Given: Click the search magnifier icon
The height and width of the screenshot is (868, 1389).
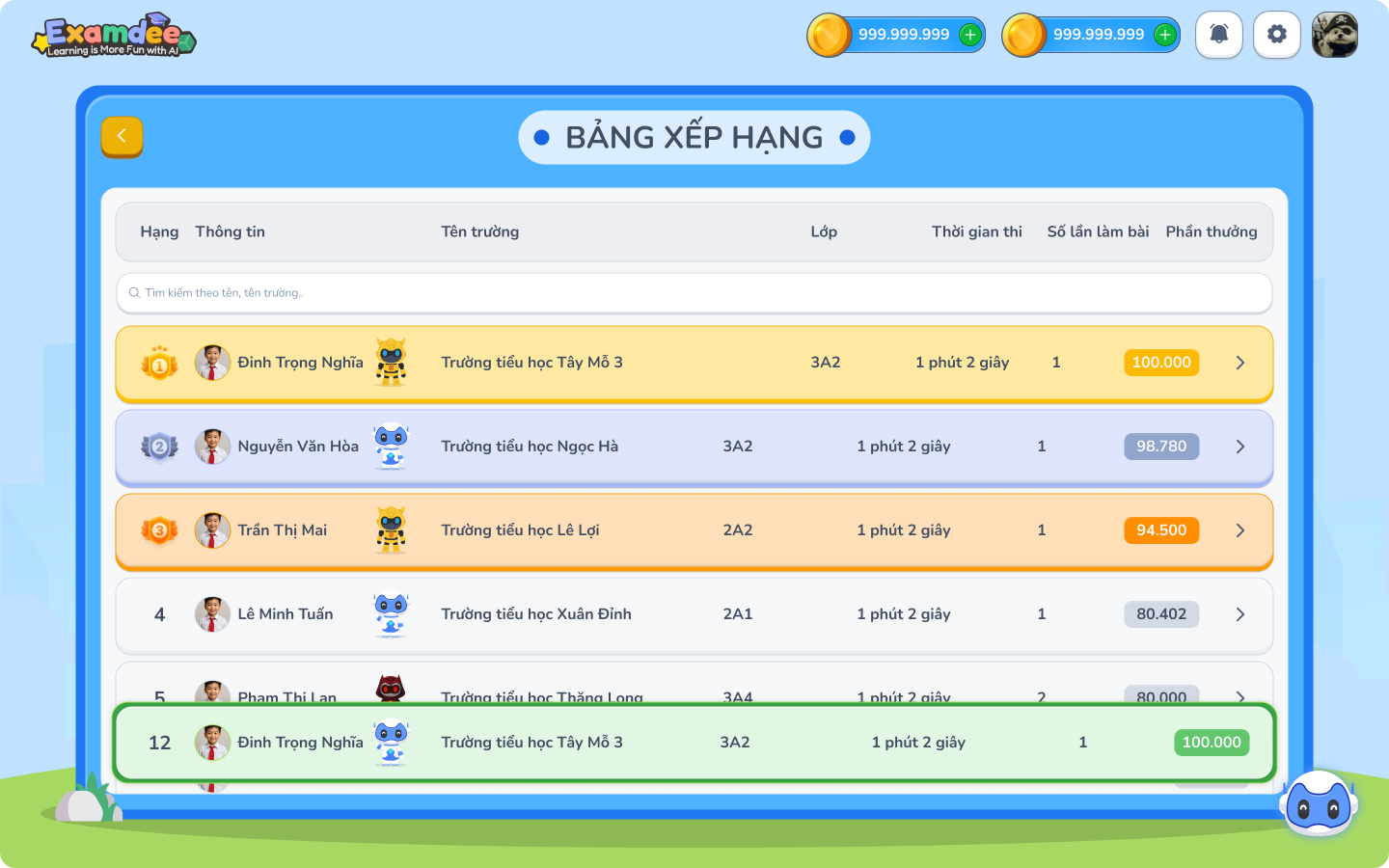Looking at the screenshot, I should click(x=134, y=293).
